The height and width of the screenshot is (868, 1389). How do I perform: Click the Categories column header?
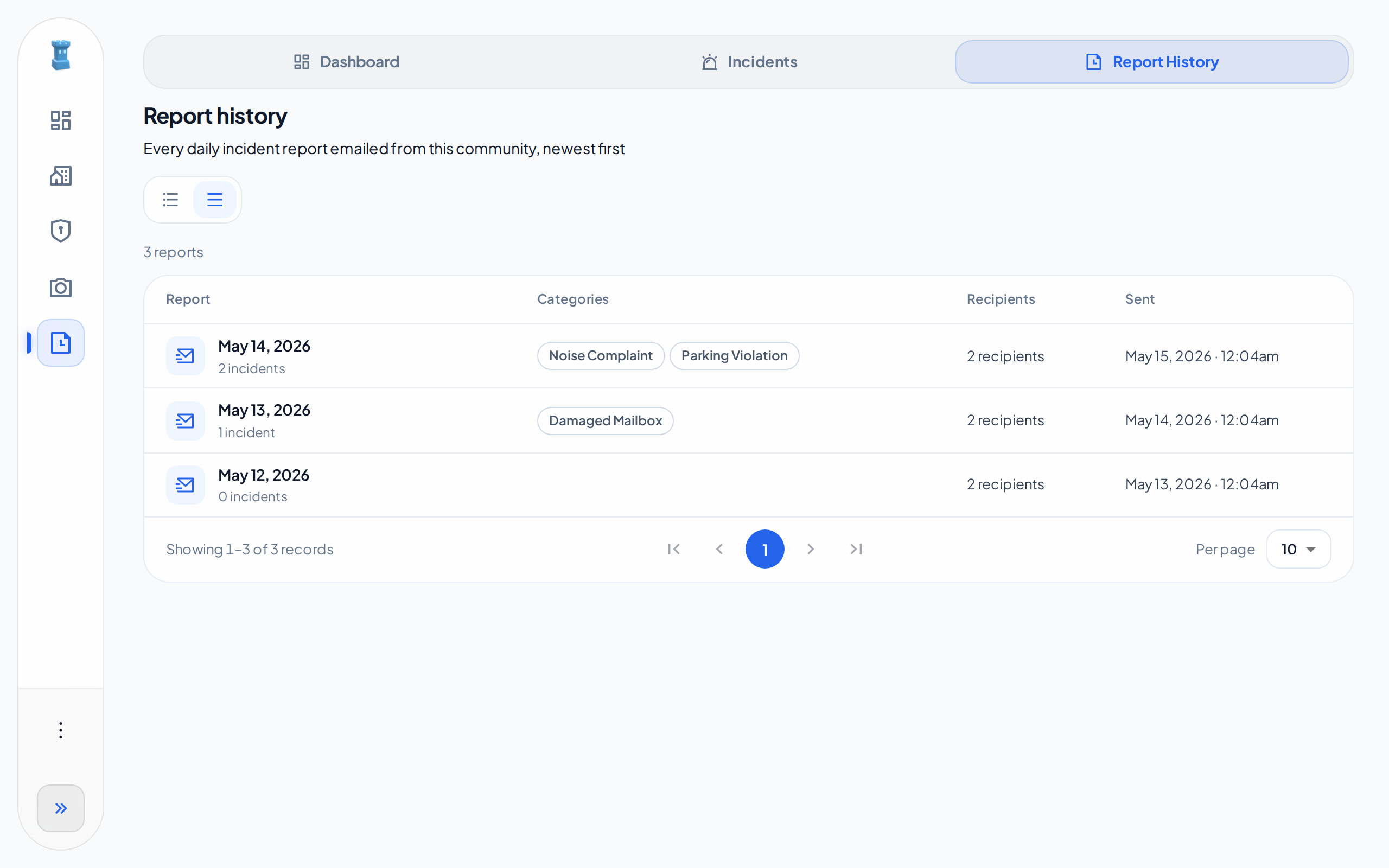tap(573, 299)
